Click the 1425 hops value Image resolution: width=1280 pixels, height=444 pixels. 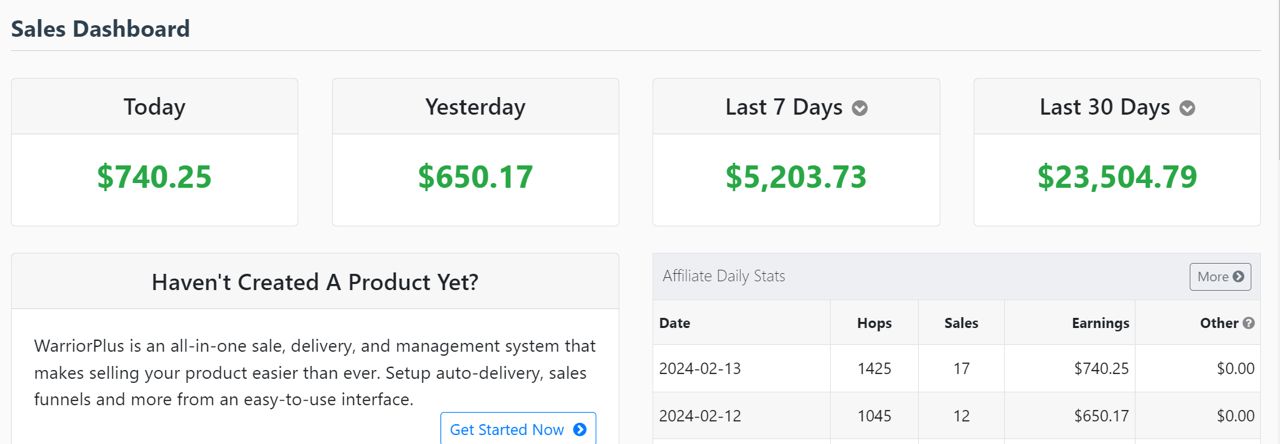(874, 368)
